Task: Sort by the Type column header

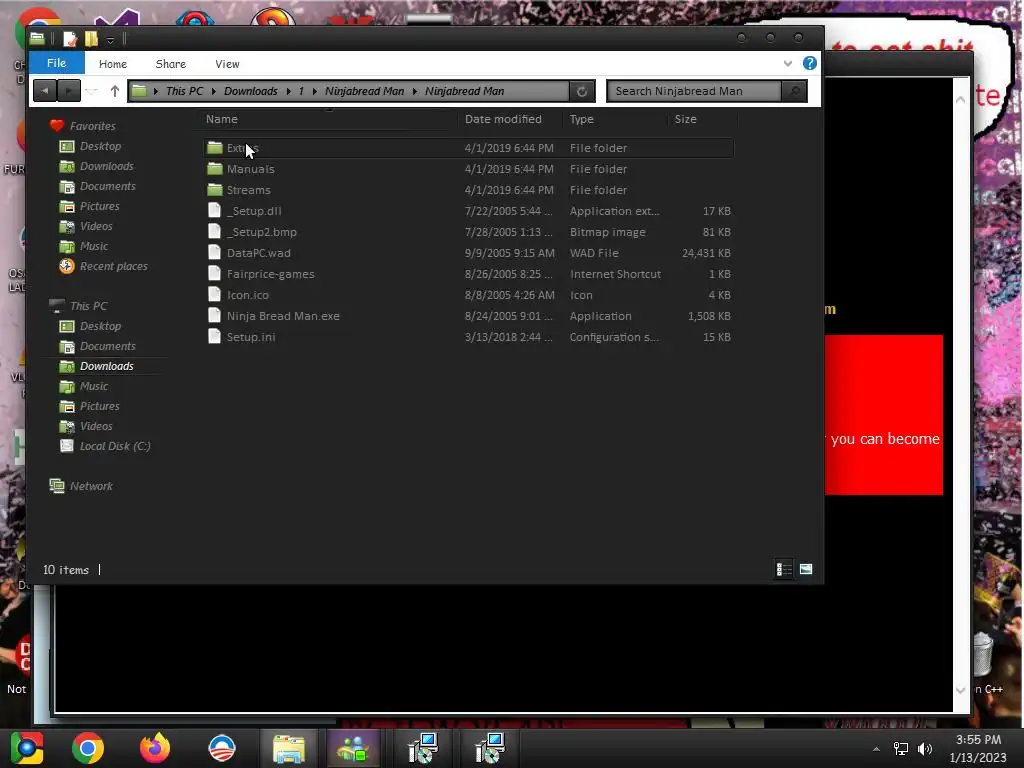Action: [581, 119]
